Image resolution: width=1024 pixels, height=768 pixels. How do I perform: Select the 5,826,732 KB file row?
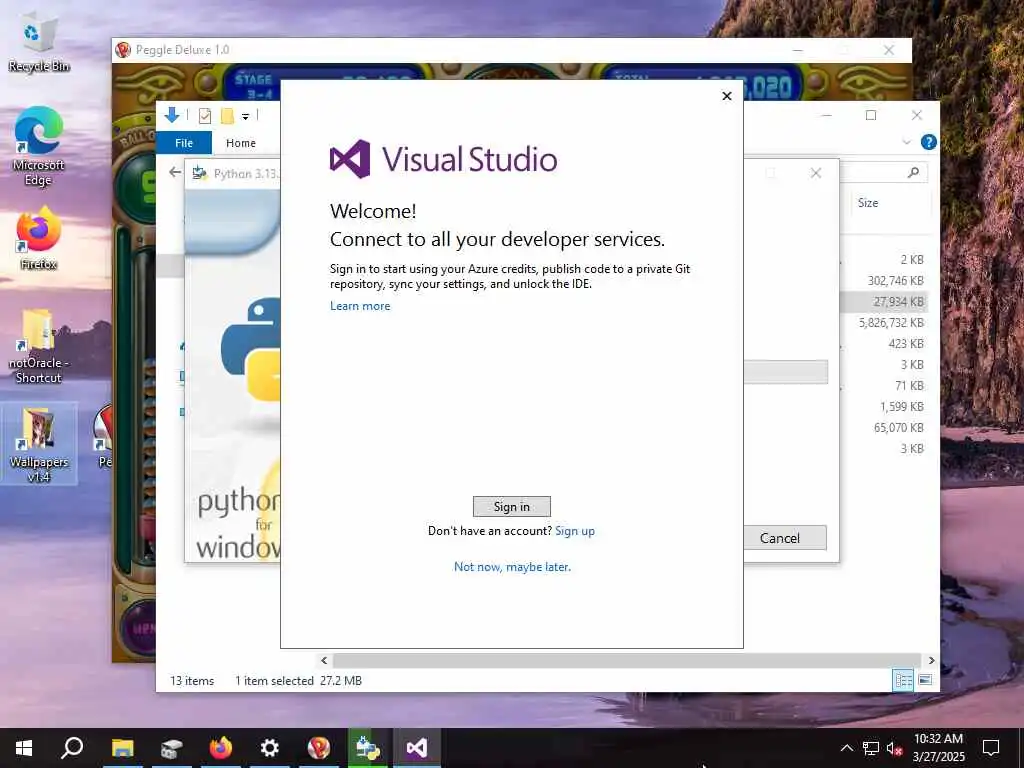[x=891, y=323]
